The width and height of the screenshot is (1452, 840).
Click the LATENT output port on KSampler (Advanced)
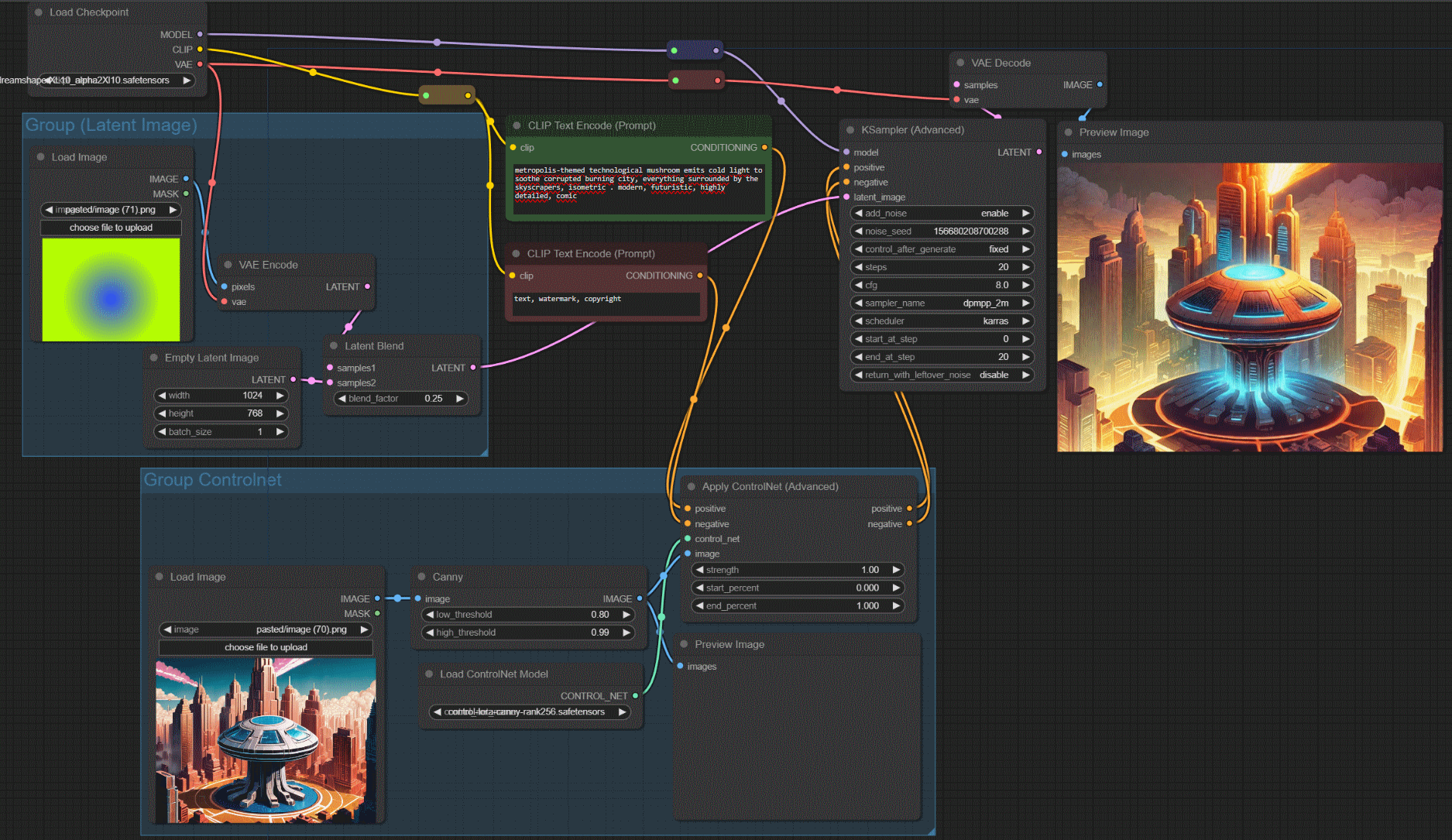[x=1038, y=153]
